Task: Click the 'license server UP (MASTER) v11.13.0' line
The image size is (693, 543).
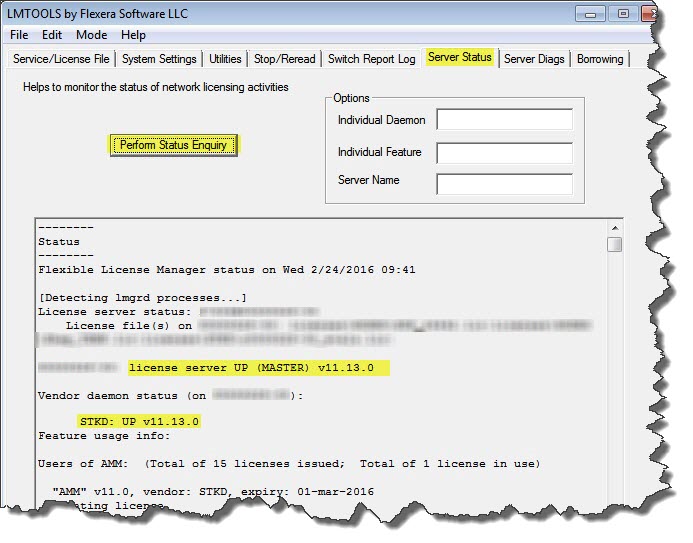Action: point(251,368)
